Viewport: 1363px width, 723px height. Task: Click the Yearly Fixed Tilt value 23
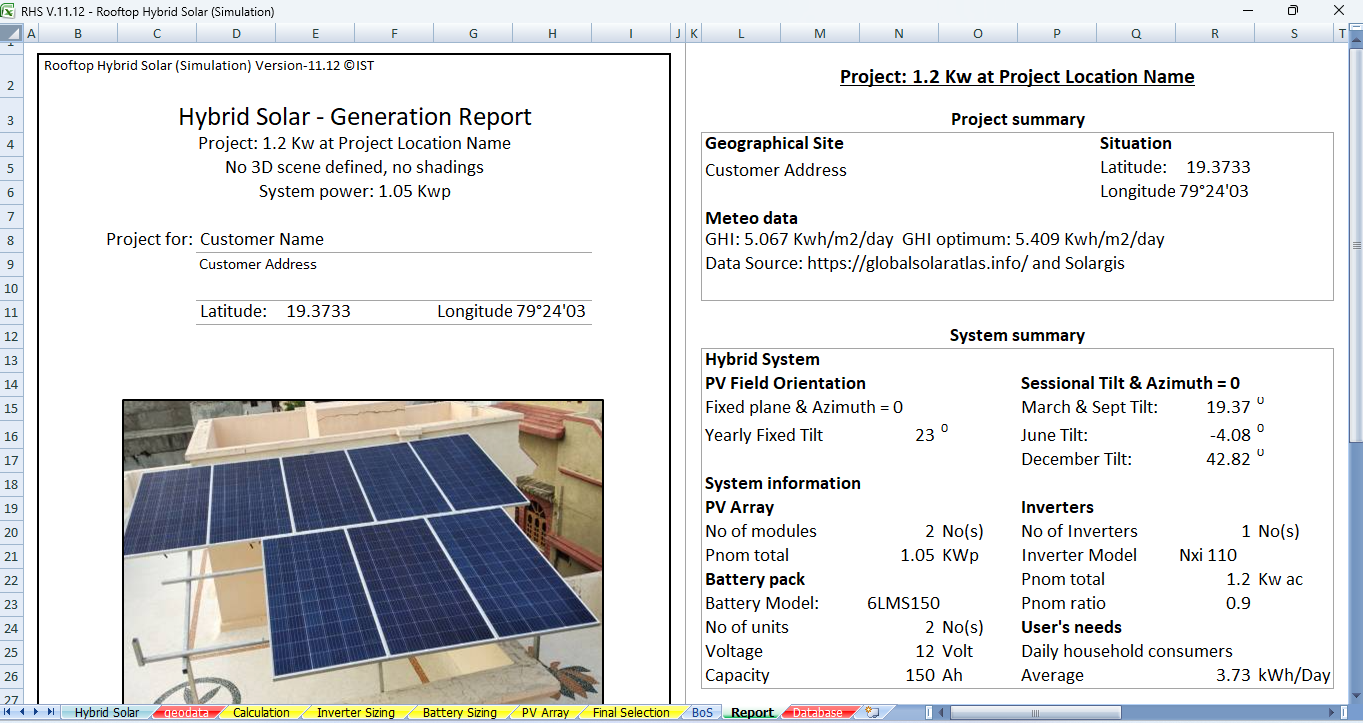924,435
